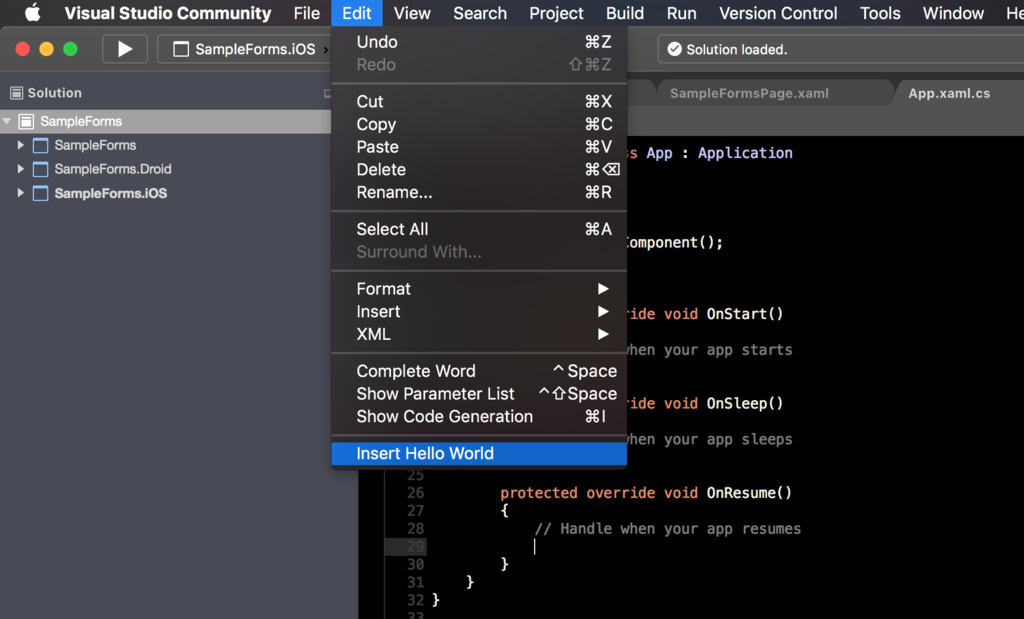The height and width of the screenshot is (619, 1024).
Task: Open the Insert submenu
Action: [x=479, y=311]
